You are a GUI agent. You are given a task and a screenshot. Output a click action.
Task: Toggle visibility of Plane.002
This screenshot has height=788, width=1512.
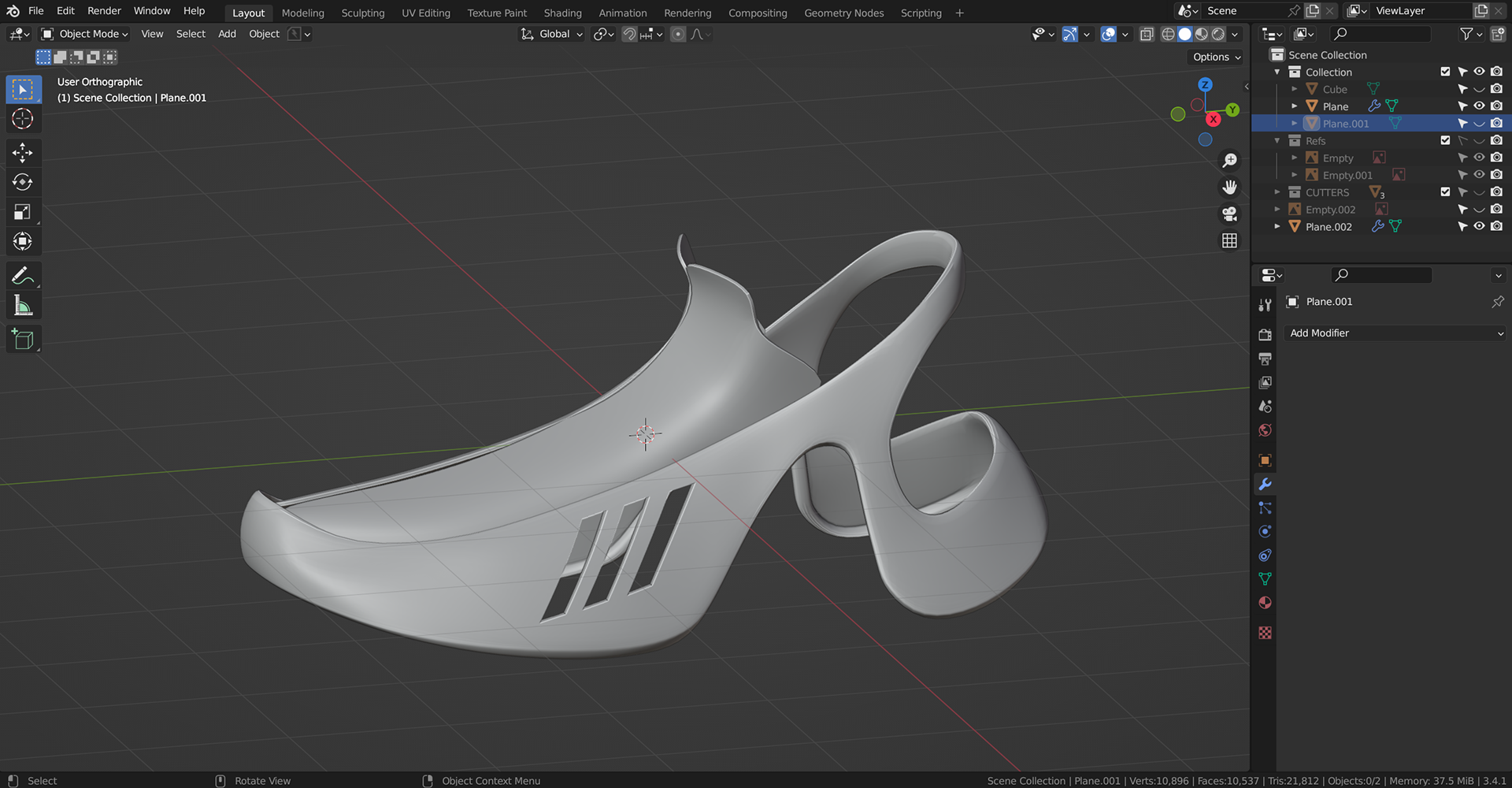[x=1479, y=226]
